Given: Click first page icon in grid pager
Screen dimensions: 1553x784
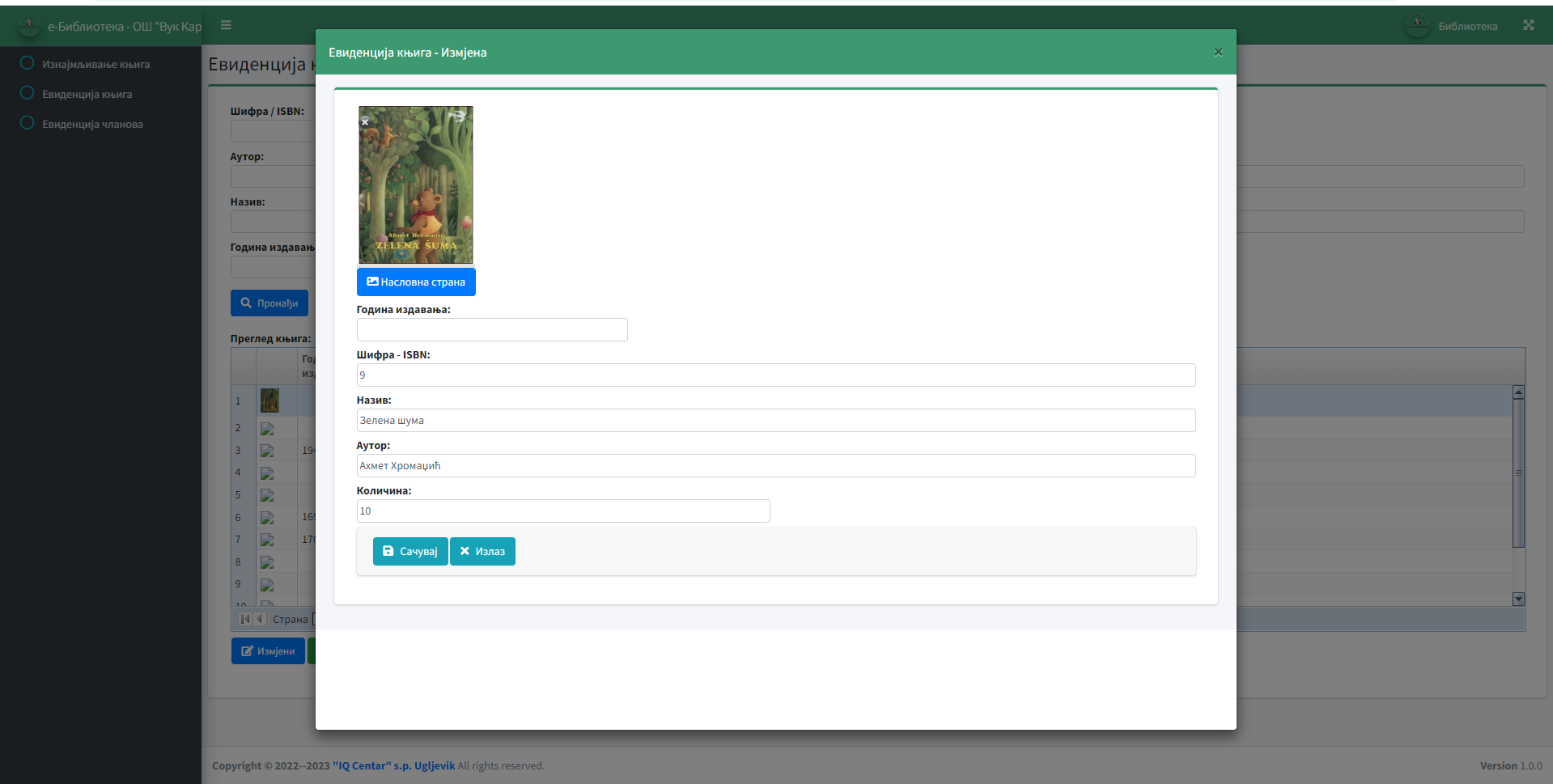Looking at the screenshot, I should pyautogui.click(x=245, y=619).
